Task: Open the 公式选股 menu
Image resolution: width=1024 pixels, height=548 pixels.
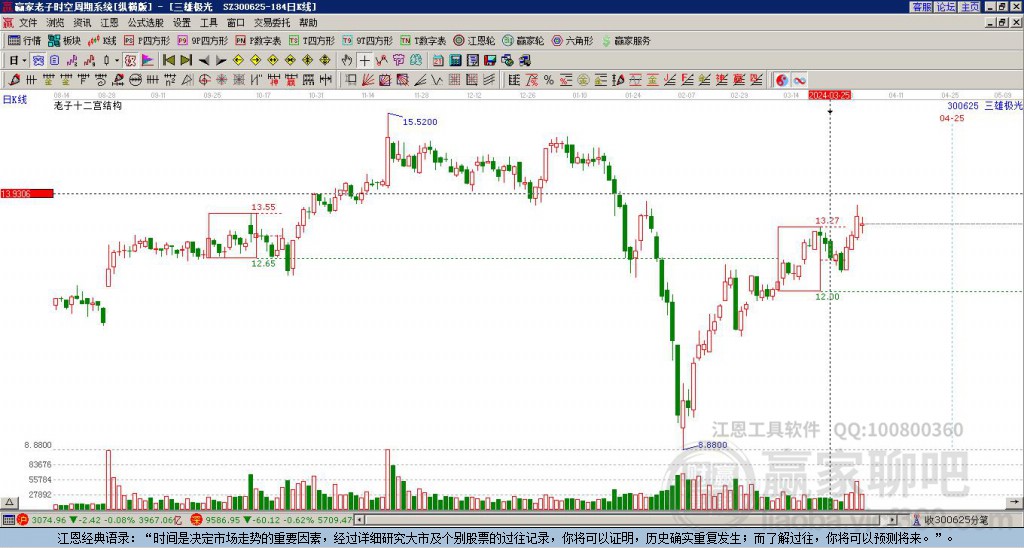Action: click(x=146, y=23)
